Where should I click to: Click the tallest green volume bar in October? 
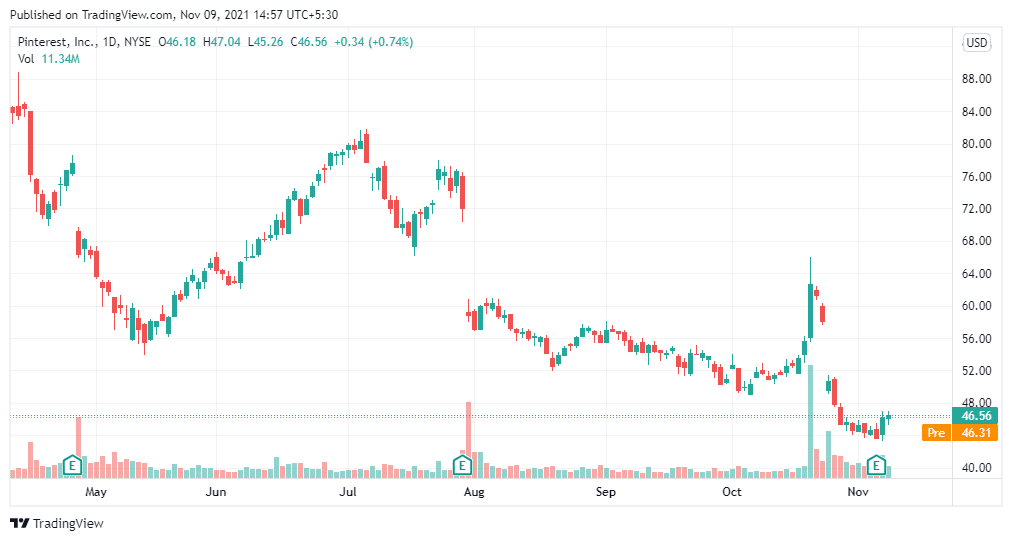(x=810, y=422)
